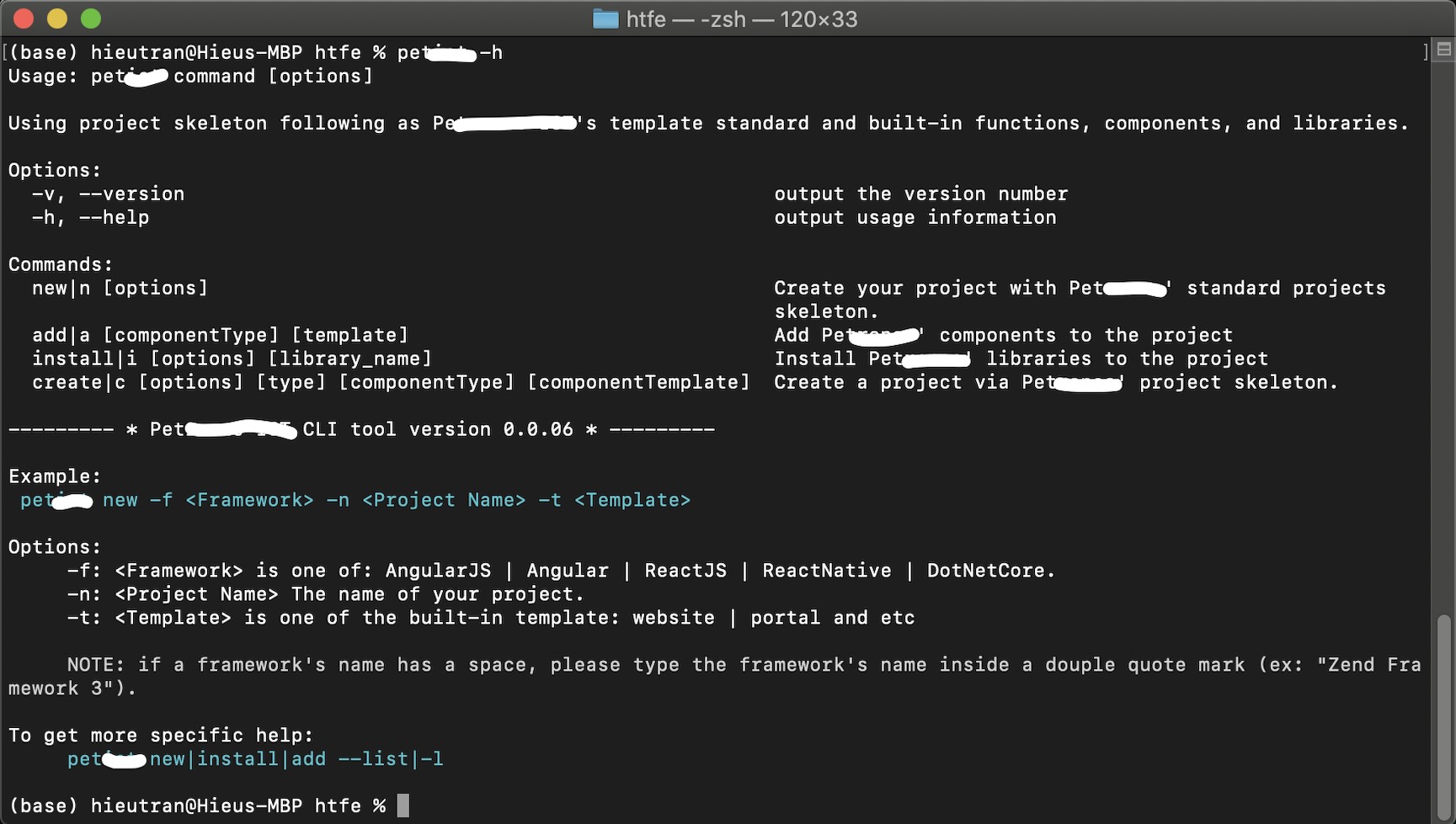
Task: Click the first "Options:" heading
Action: point(54,169)
